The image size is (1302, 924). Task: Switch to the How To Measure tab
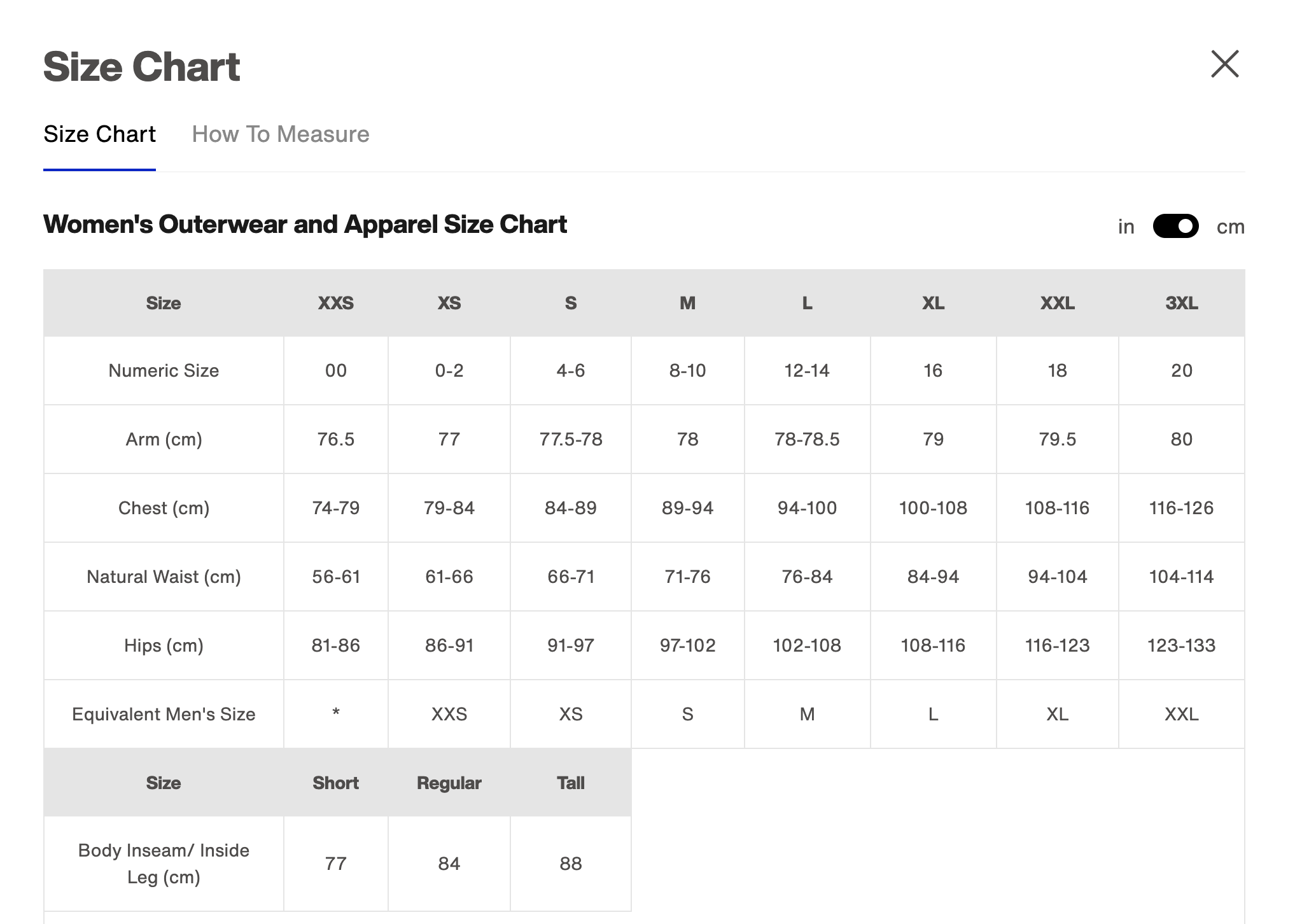(x=281, y=134)
